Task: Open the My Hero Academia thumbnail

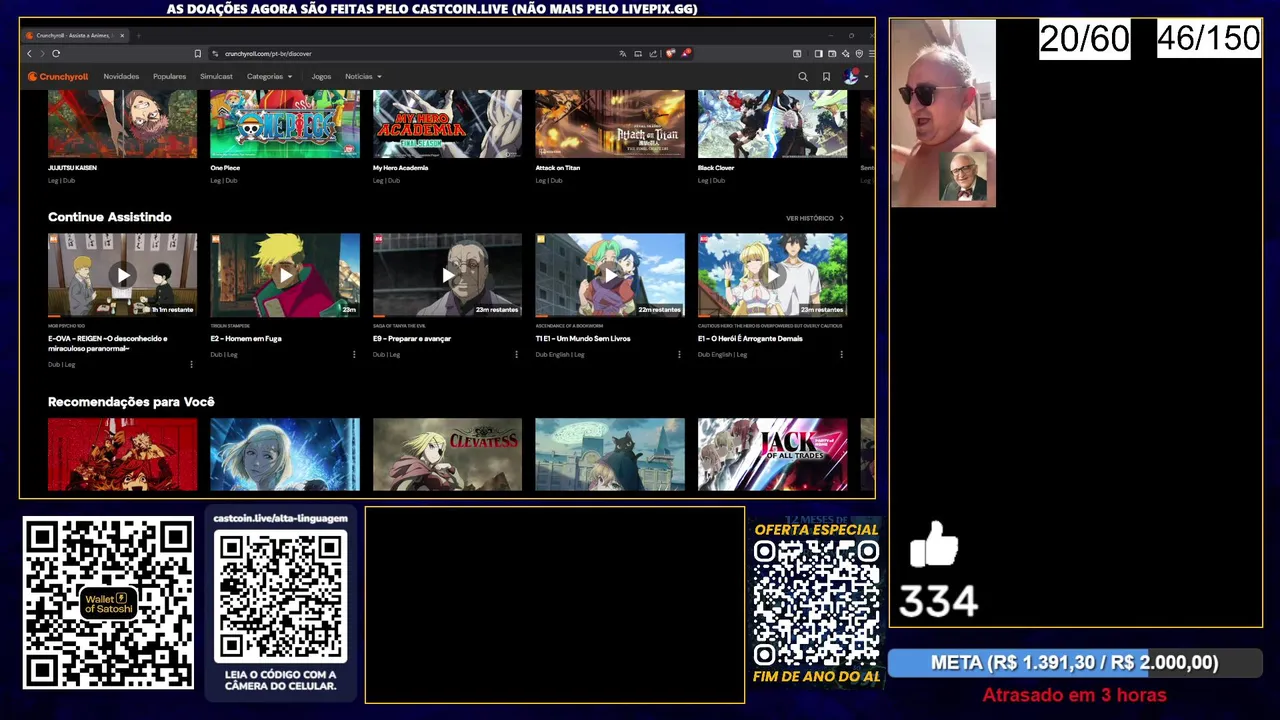Action: [x=447, y=124]
